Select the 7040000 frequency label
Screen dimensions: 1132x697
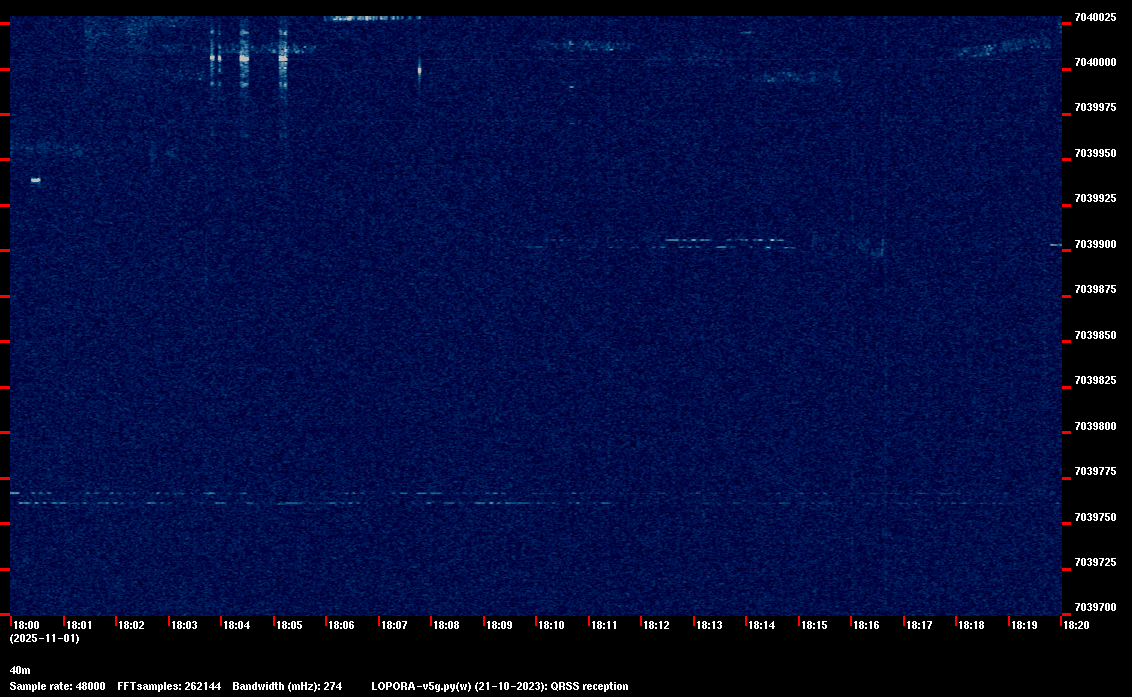click(x=1095, y=63)
